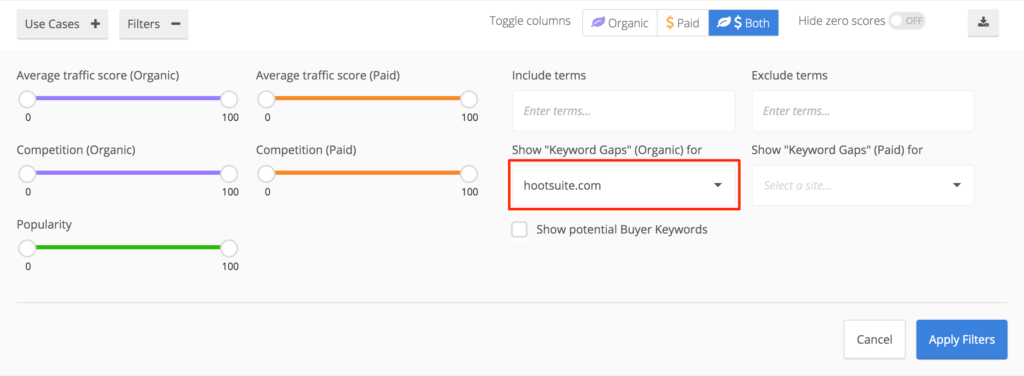Click Popularity slider minimum handle
This screenshot has height=376, width=1024.
[27, 248]
